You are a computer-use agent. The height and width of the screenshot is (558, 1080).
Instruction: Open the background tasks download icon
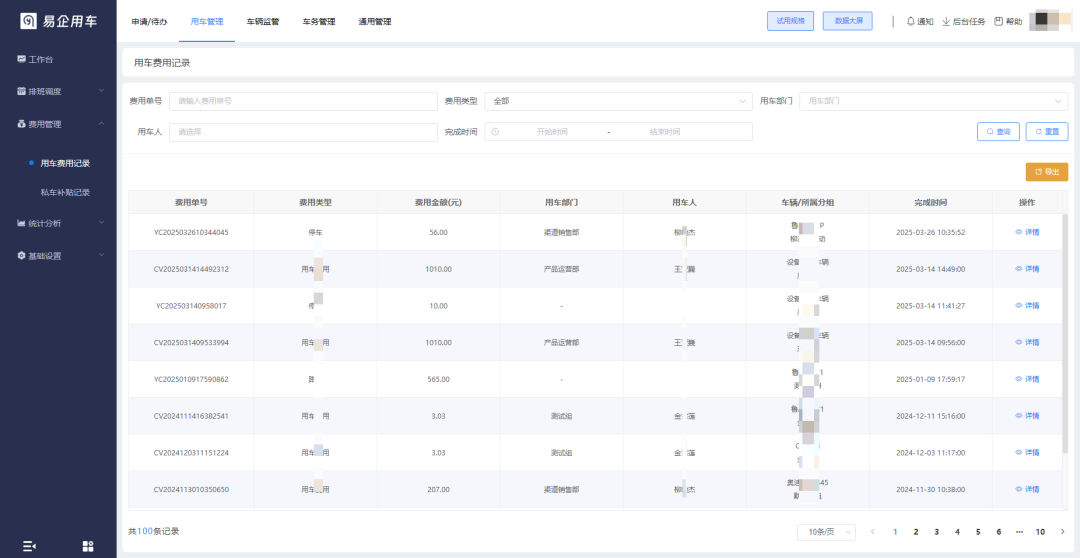pos(946,21)
